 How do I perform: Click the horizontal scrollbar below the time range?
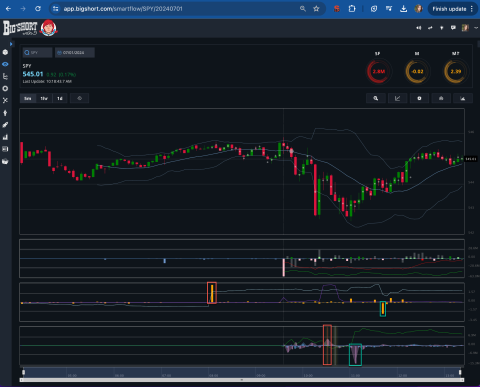click(x=242, y=380)
